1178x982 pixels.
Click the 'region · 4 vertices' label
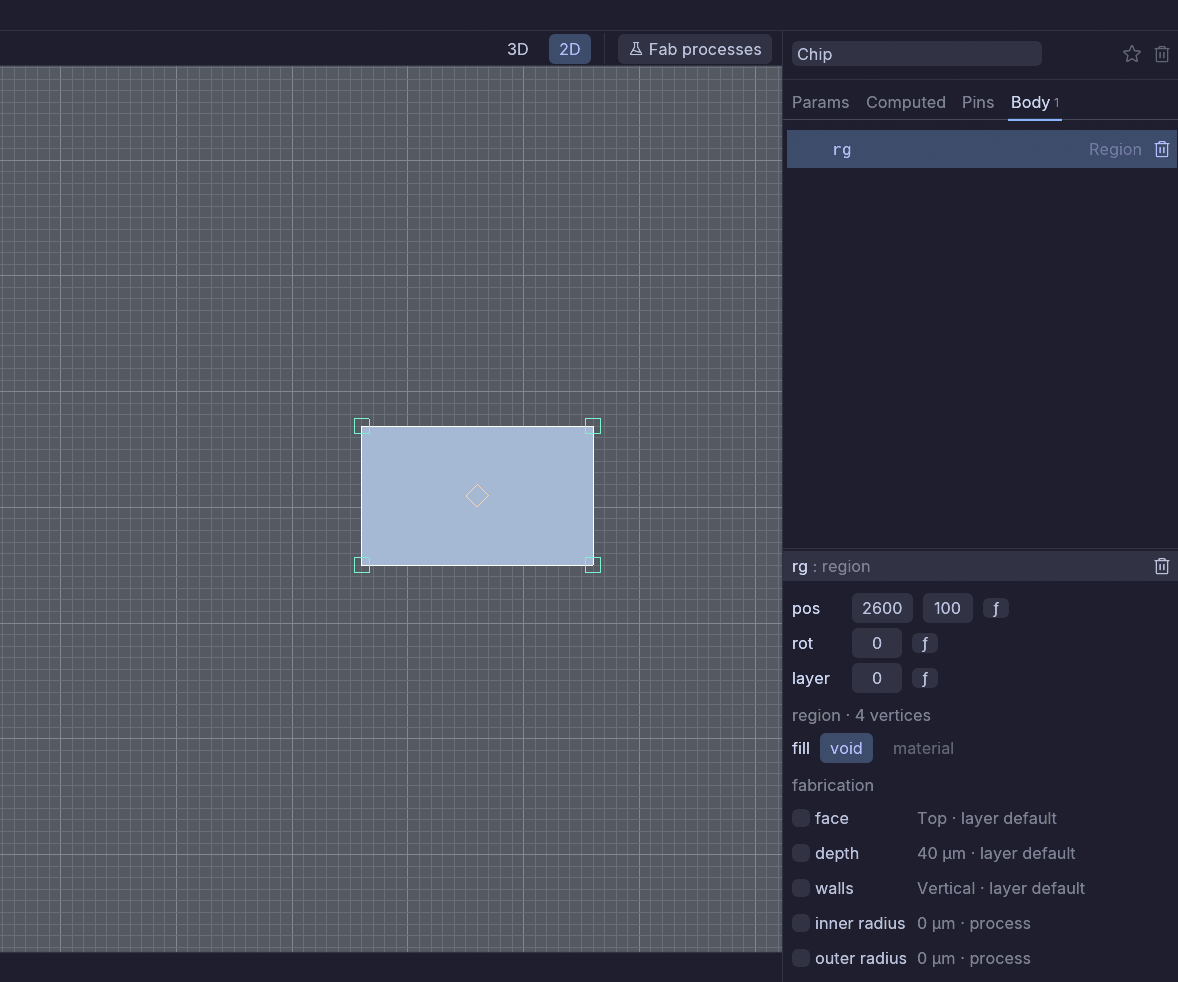pyautogui.click(x=861, y=715)
